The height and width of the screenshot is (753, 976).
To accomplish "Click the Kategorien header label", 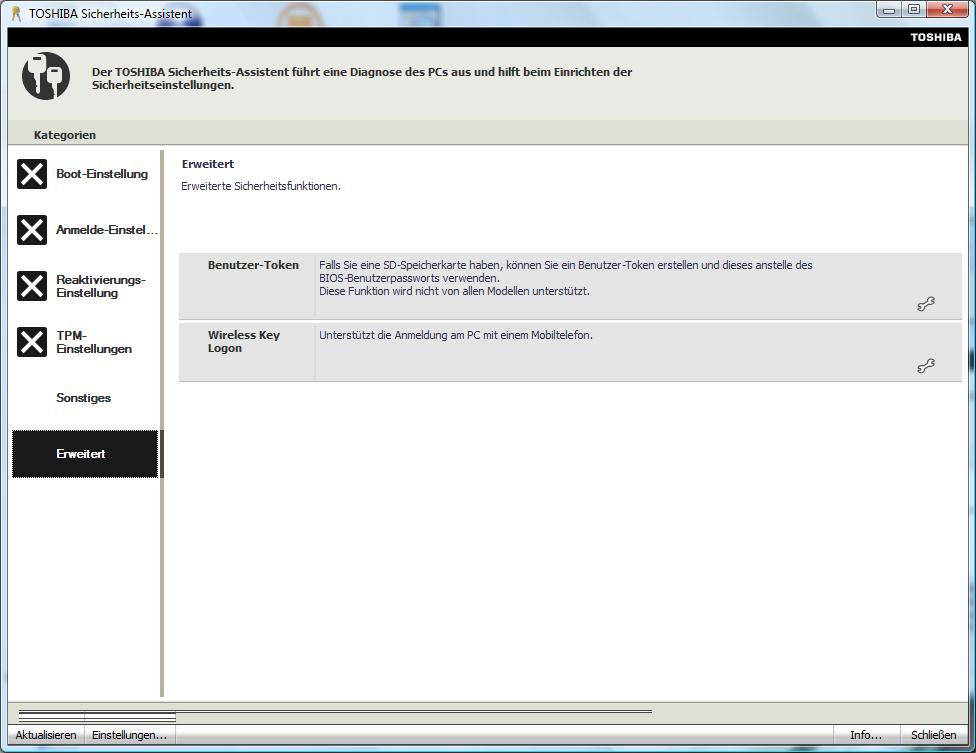I will (x=65, y=135).
